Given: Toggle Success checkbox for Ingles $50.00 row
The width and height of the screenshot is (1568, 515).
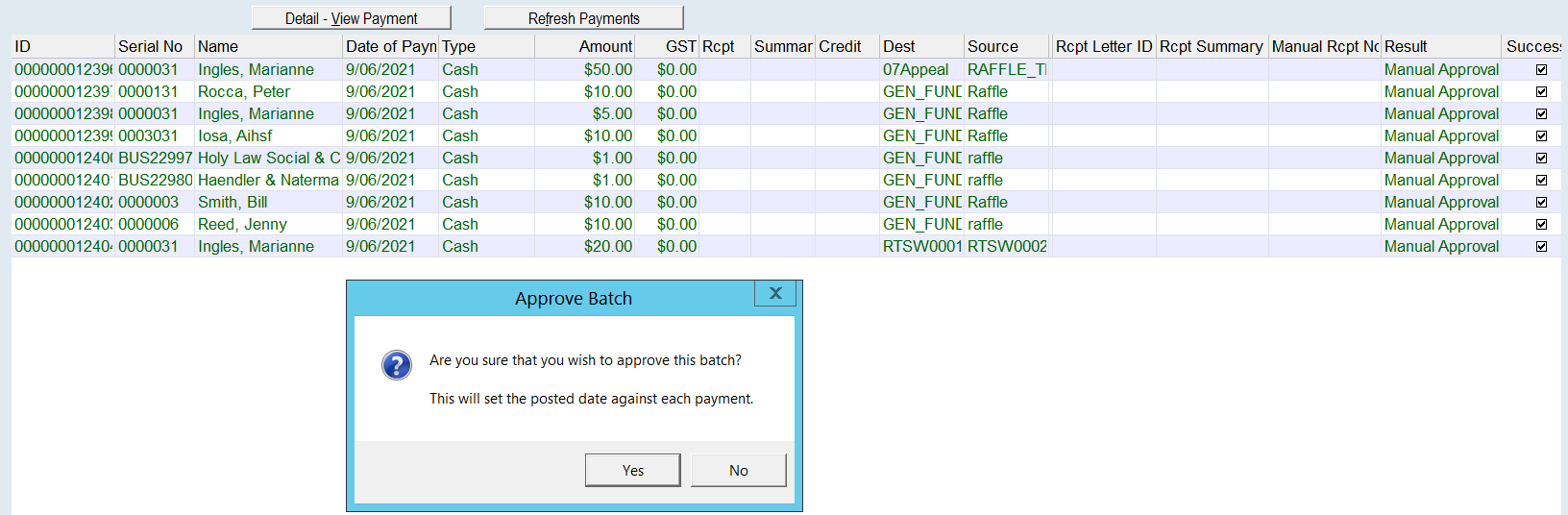Looking at the screenshot, I should pos(1541,69).
